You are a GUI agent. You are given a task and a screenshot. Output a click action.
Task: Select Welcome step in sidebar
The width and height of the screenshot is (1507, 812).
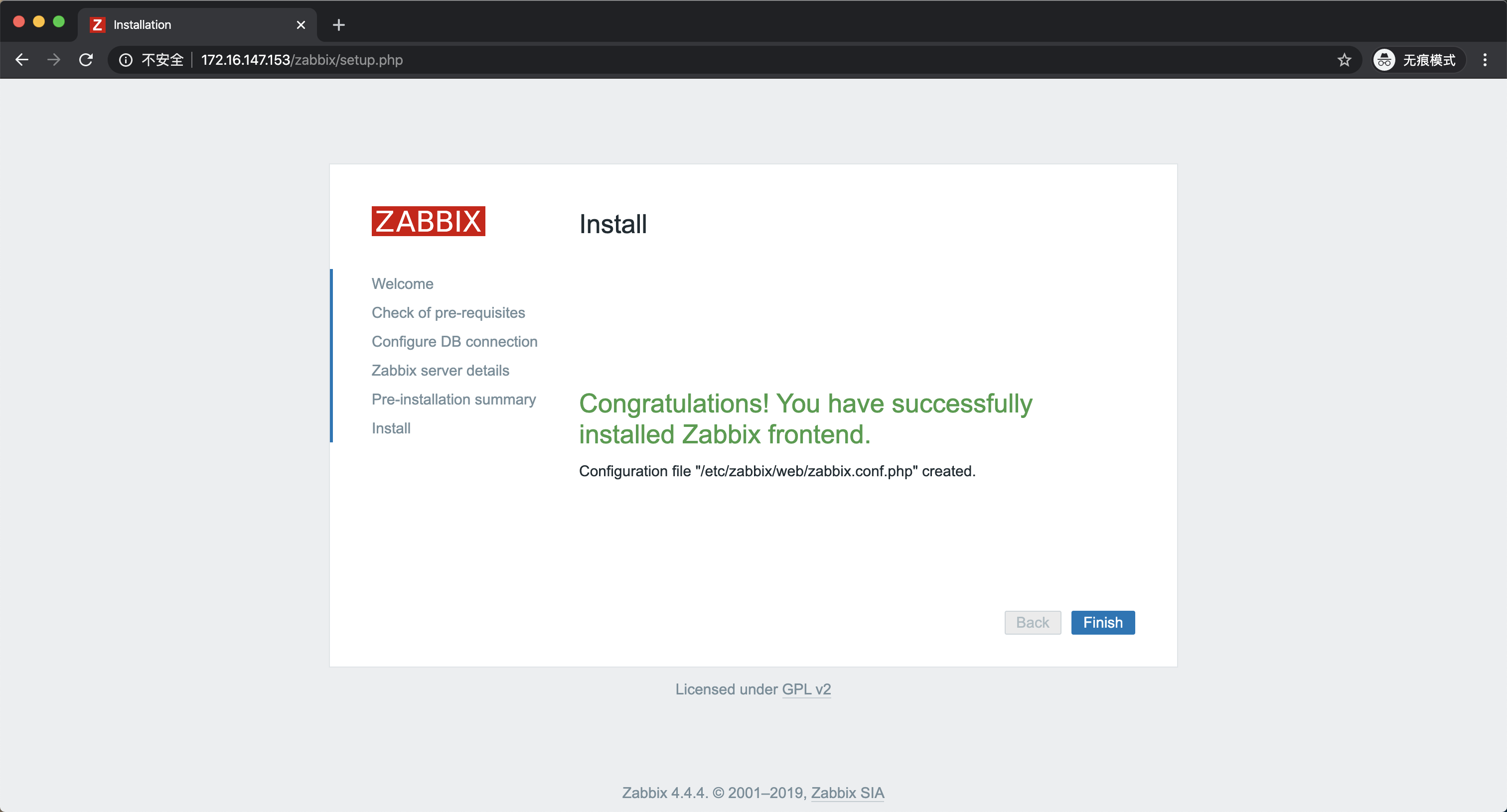click(x=403, y=283)
